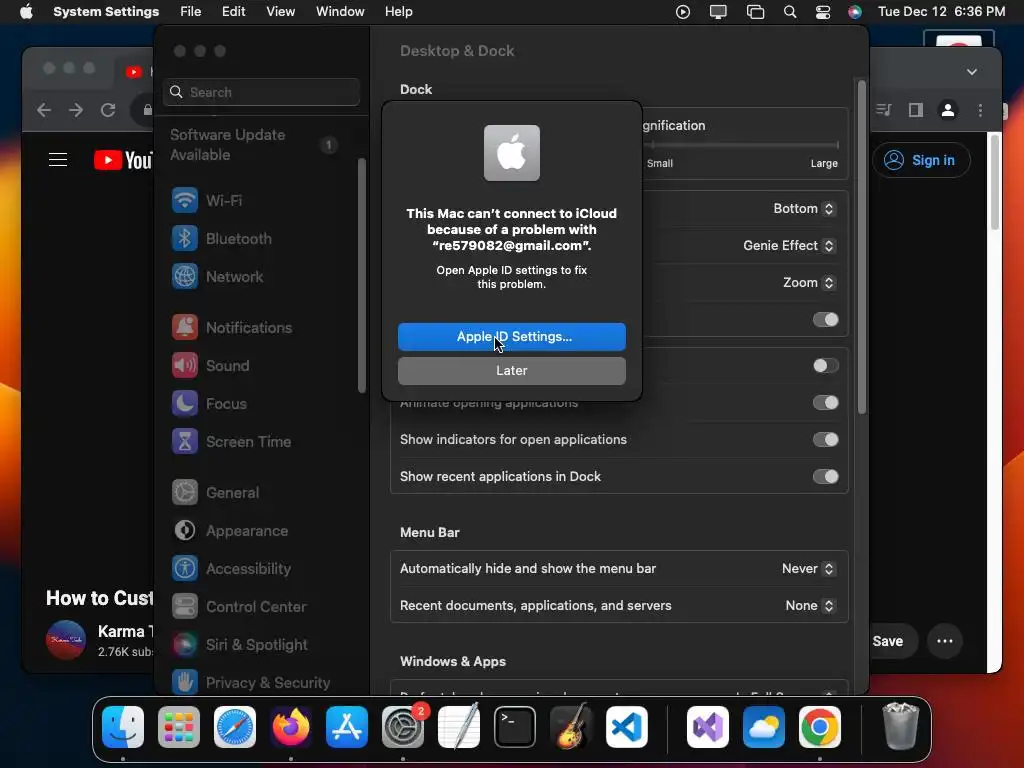1024x768 pixels.
Task: Adjust the Magnification slider
Action: (x=742, y=144)
